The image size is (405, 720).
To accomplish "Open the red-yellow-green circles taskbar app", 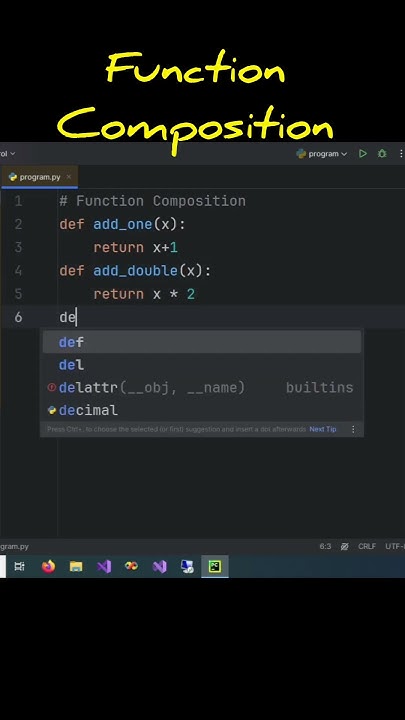I will 131,566.
